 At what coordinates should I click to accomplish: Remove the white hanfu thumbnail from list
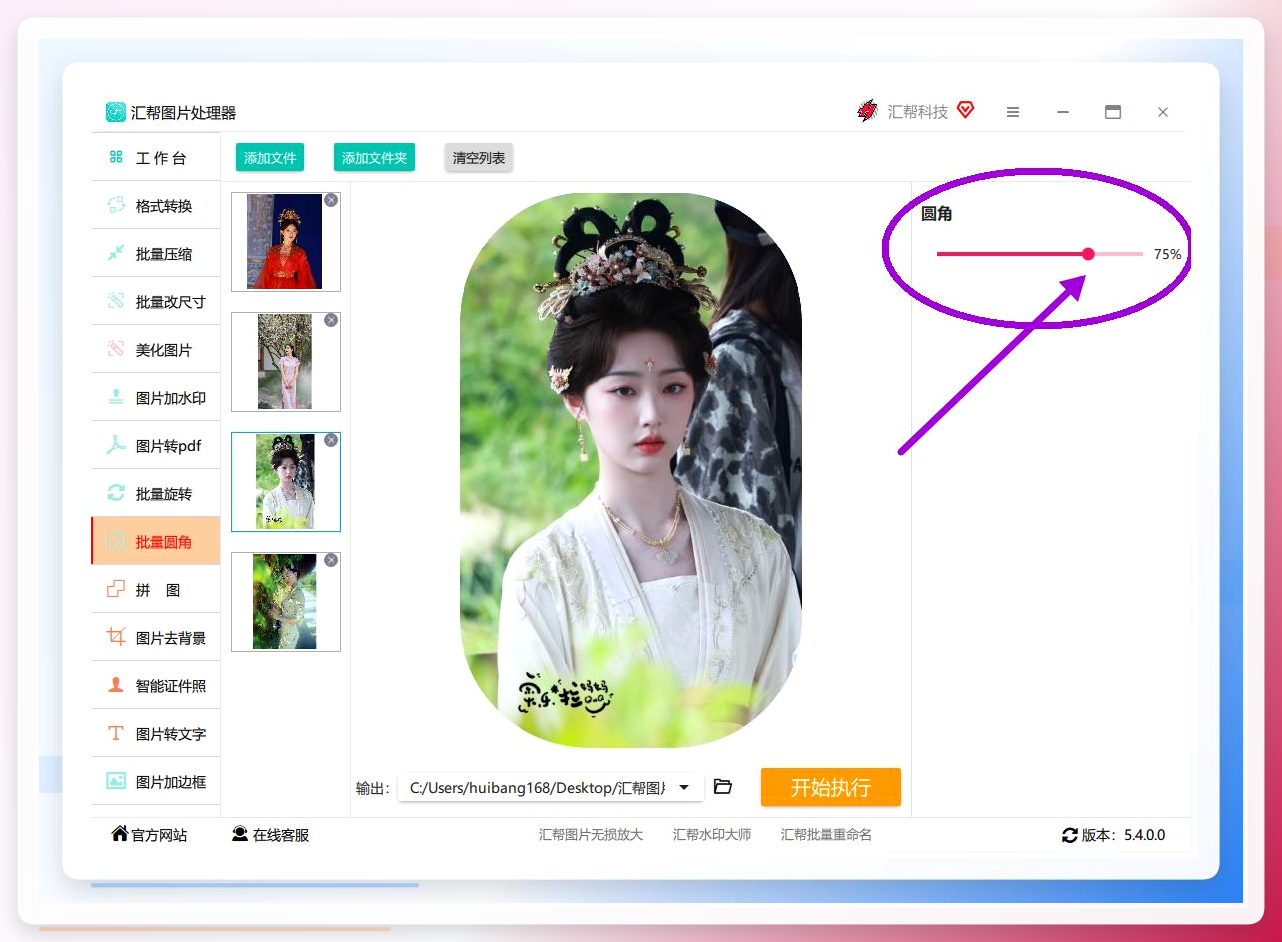coord(331,440)
